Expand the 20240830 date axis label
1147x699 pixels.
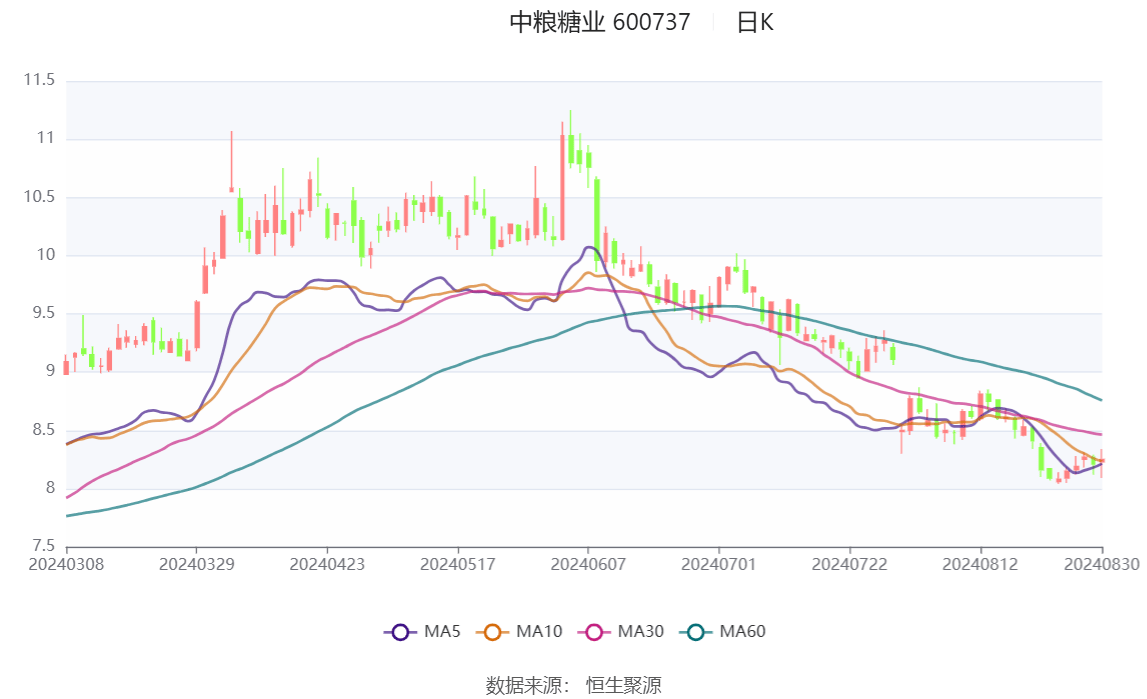[x=1100, y=563]
